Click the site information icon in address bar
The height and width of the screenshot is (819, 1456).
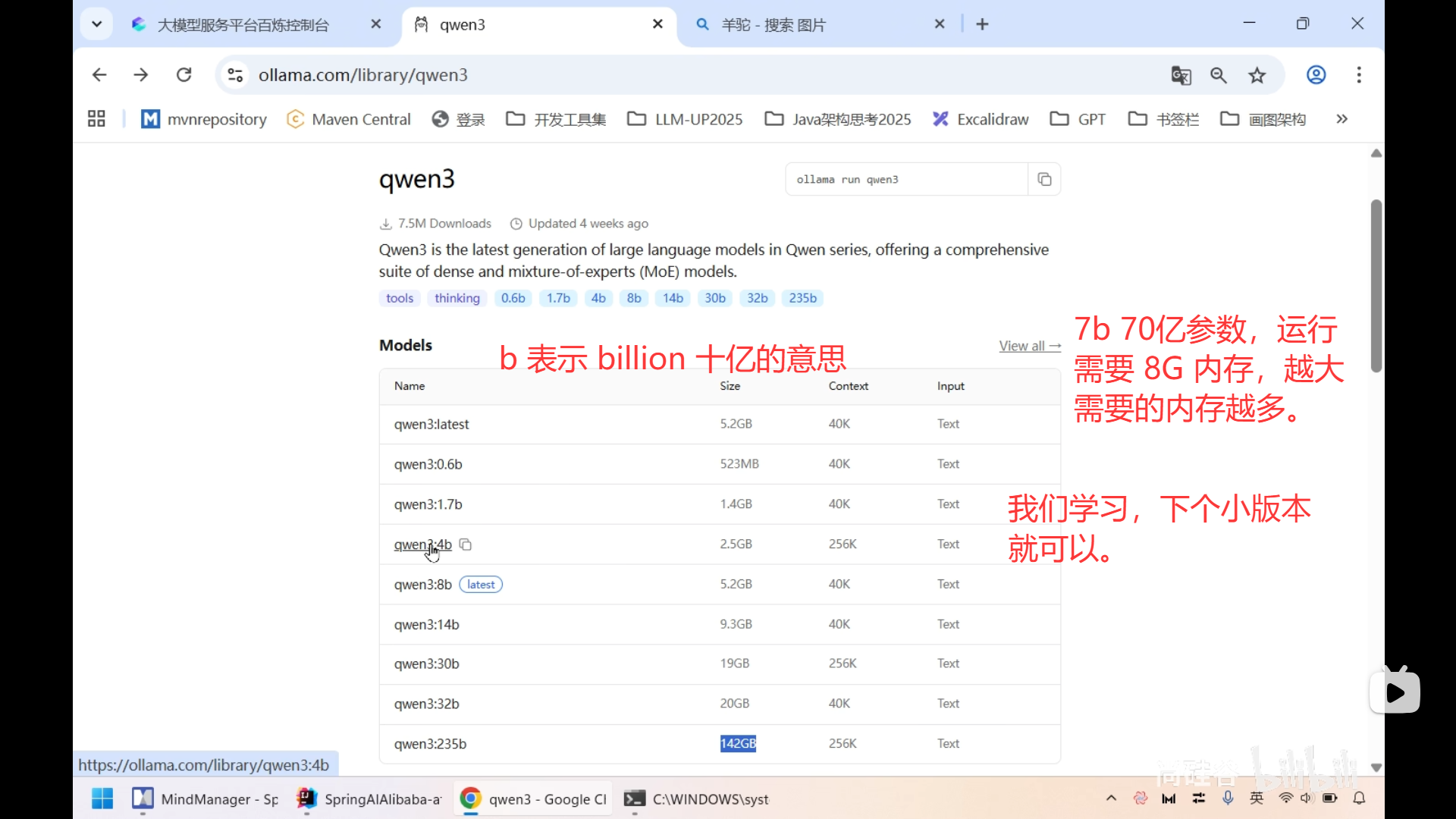click(x=234, y=74)
